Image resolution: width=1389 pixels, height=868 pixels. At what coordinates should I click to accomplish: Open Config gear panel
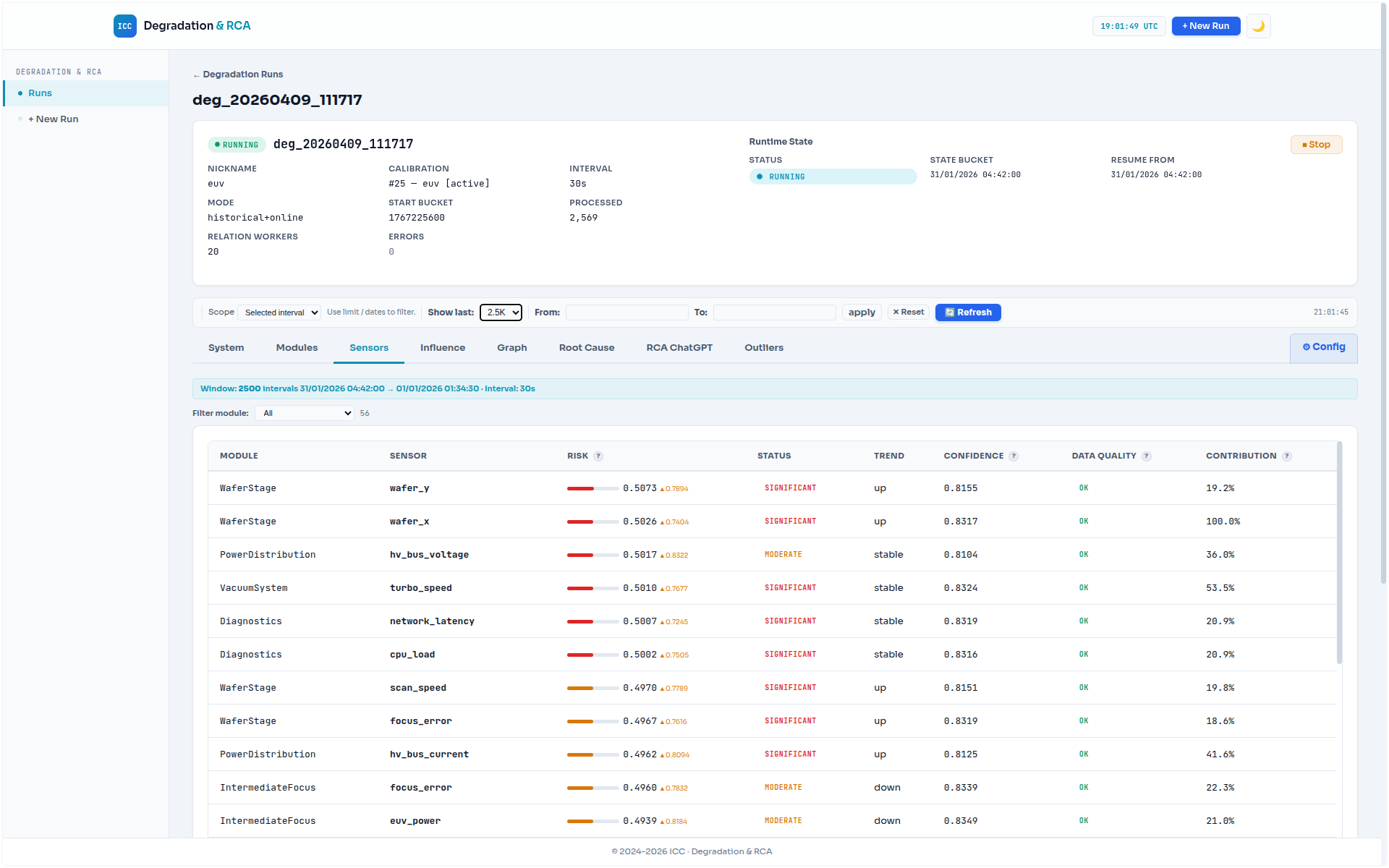(1323, 347)
